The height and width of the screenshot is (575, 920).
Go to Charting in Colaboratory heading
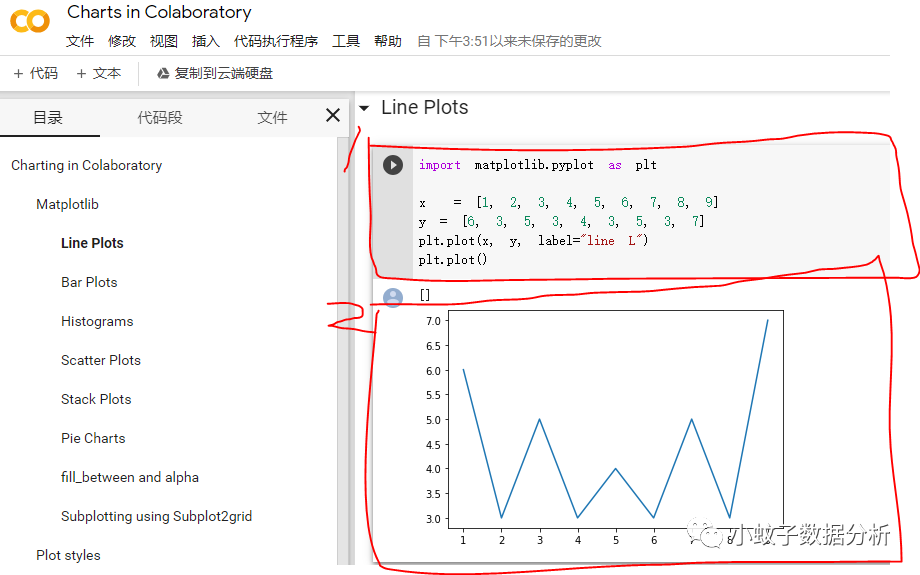pos(86,165)
